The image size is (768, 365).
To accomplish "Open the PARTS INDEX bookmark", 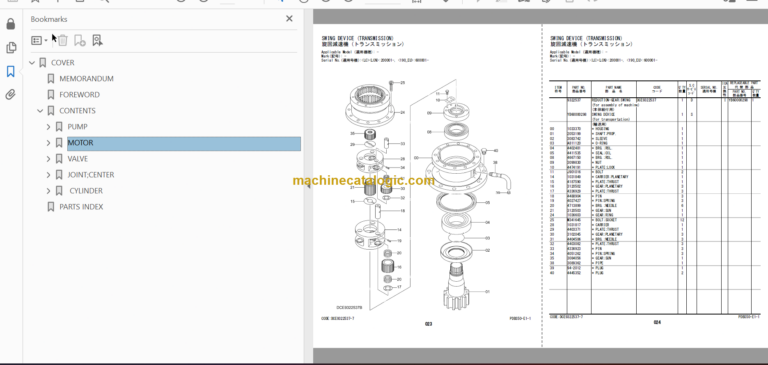I will [x=81, y=207].
